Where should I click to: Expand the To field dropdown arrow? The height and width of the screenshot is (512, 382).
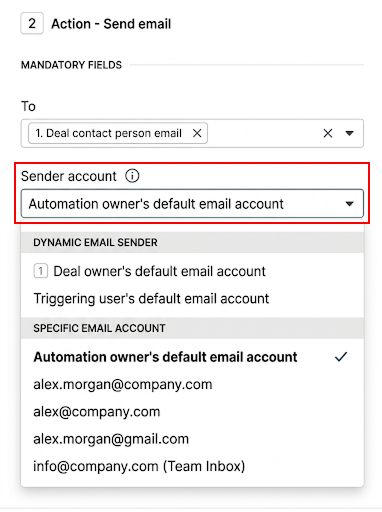pyautogui.click(x=349, y=133)
